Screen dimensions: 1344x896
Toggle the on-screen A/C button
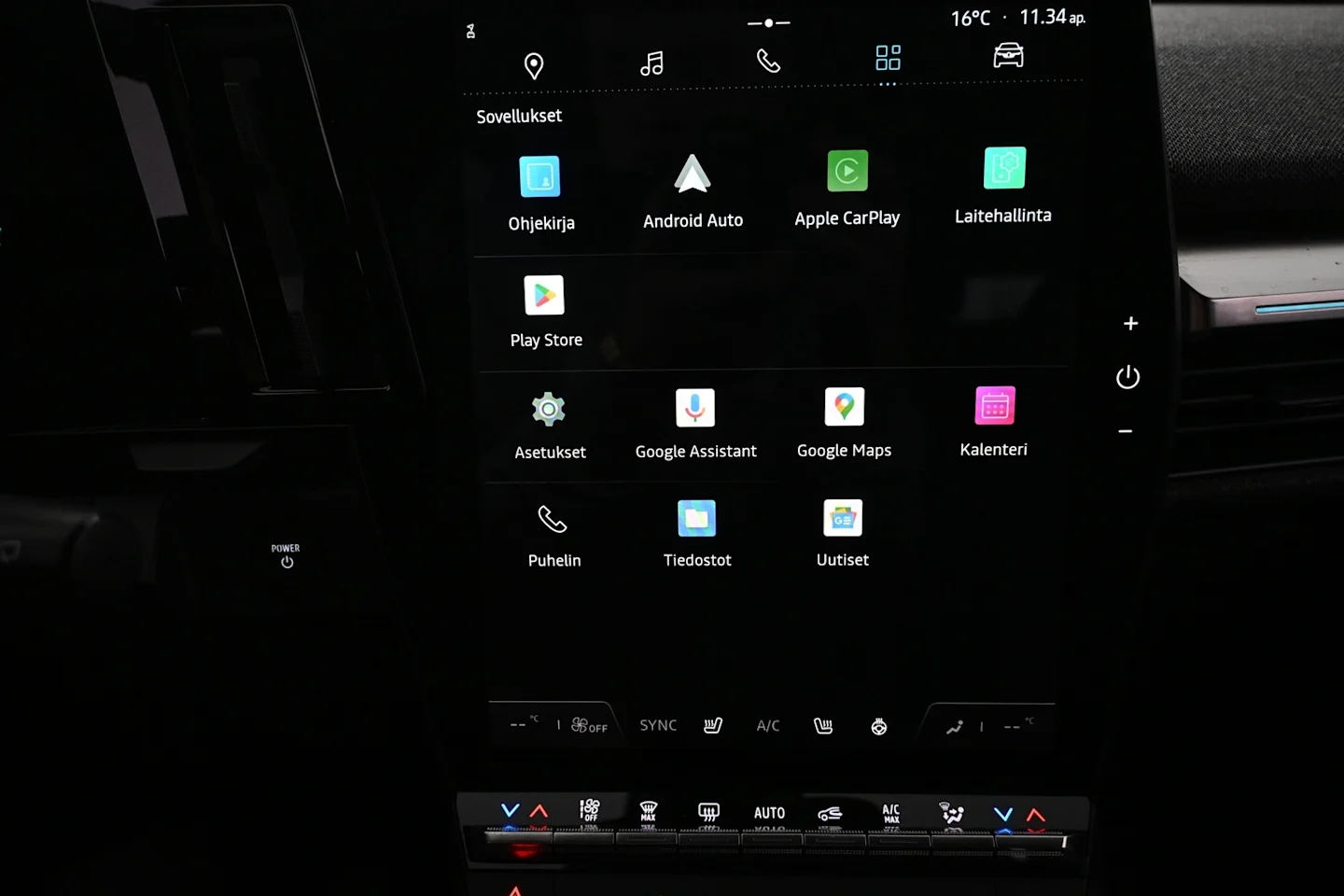(768, 726)
